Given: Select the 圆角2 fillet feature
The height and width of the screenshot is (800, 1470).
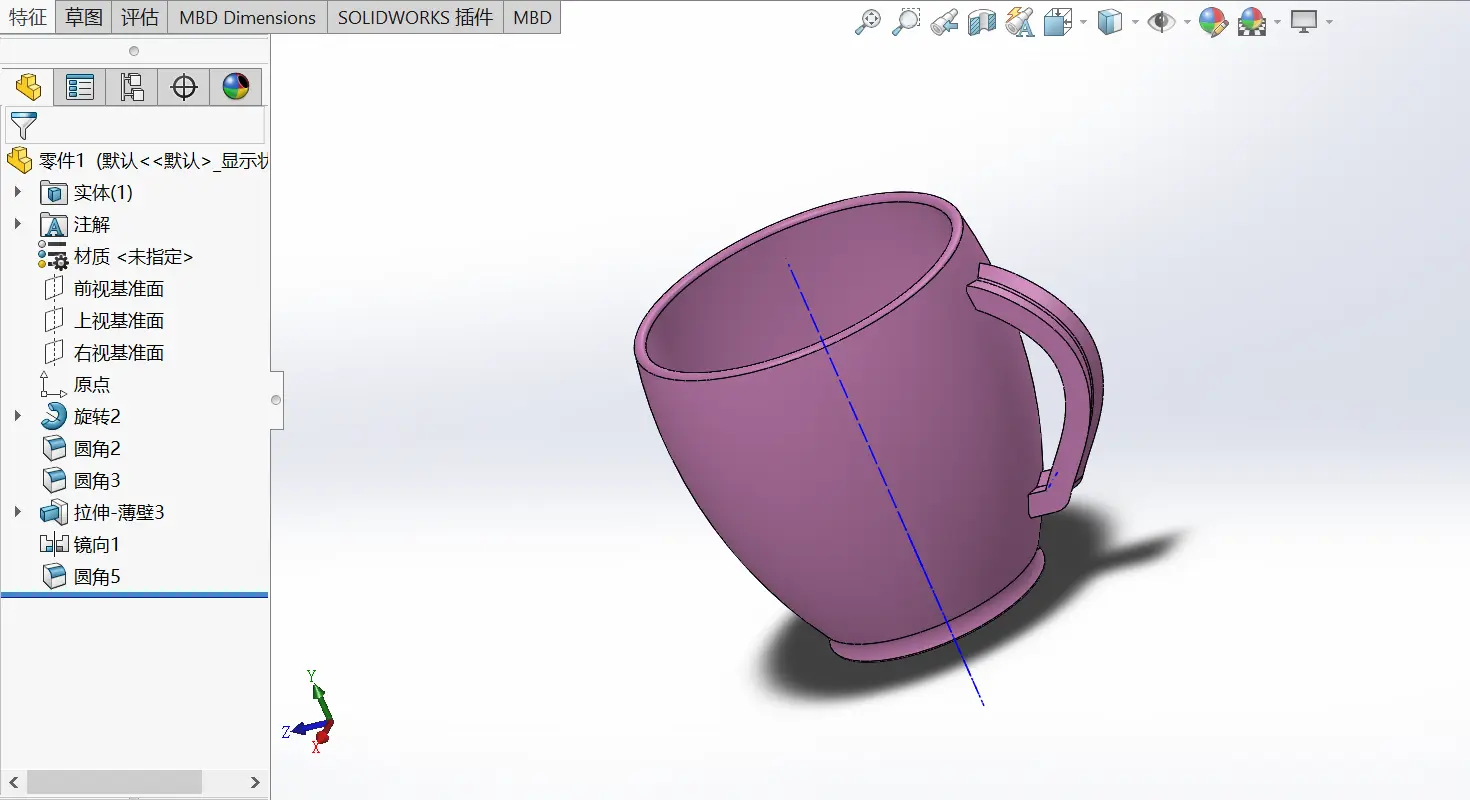Looking at the screenshot, I should (97, 448).
